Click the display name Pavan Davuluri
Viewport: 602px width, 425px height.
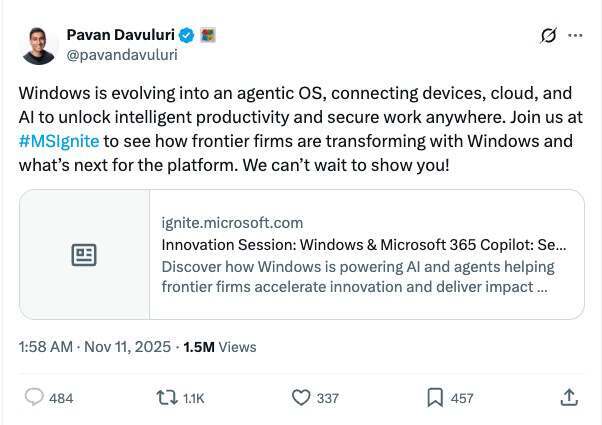[x=121, y=36]
